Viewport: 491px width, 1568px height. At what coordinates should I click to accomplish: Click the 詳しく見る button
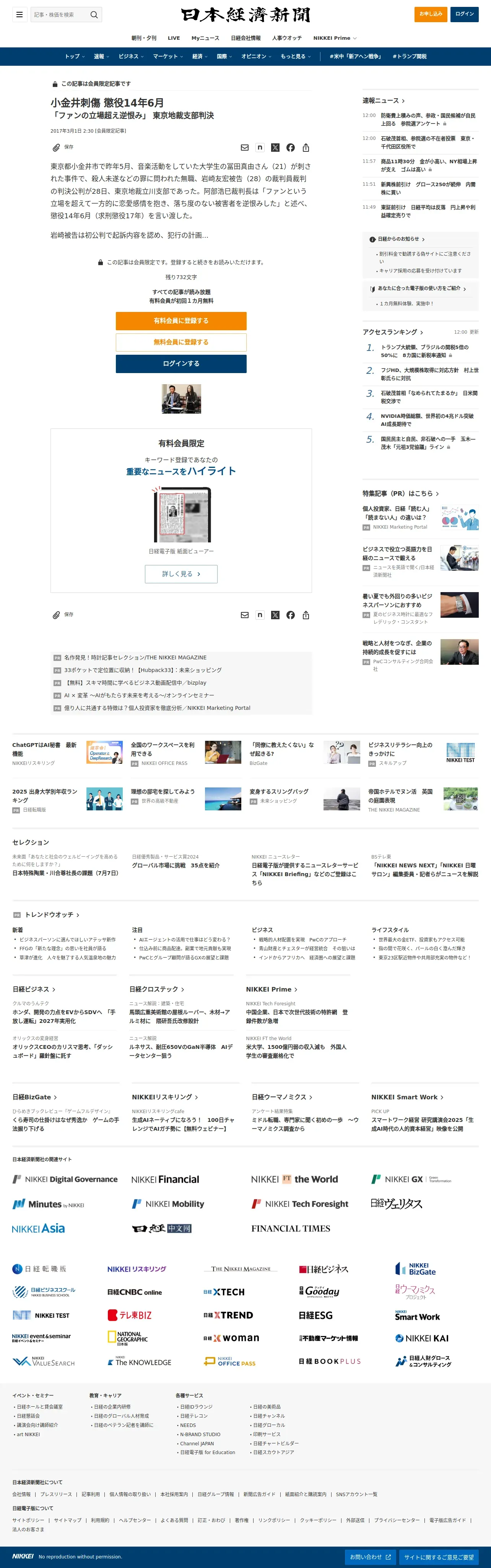tap(181, 574)
